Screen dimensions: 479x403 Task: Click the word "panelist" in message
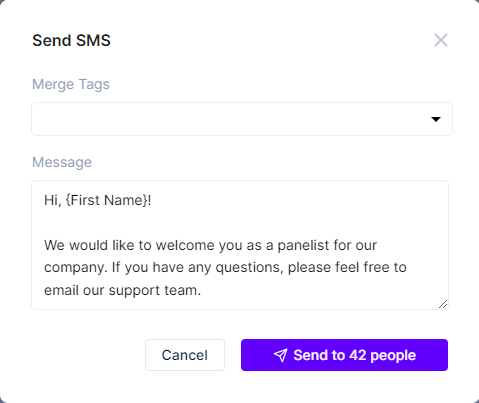tap(304, 245)
